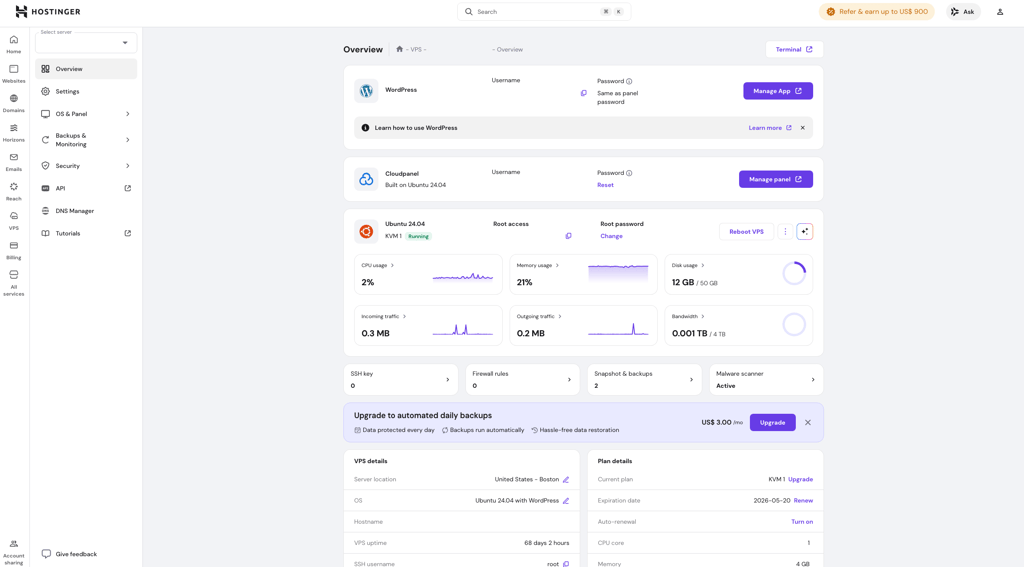
Task: Open Settings in sidebar
Action: tap(86, 91)
